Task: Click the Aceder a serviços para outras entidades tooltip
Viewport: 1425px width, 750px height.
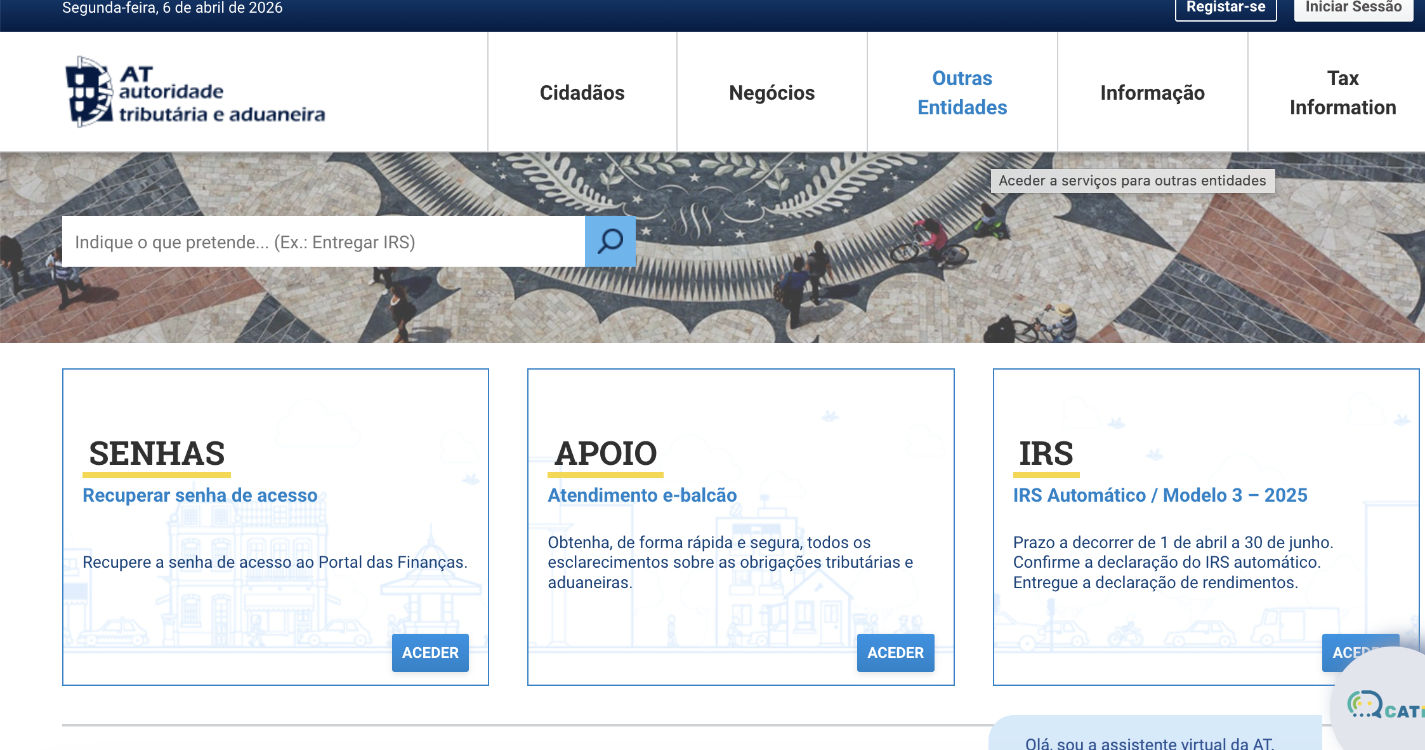Action: click(1132, 181)
